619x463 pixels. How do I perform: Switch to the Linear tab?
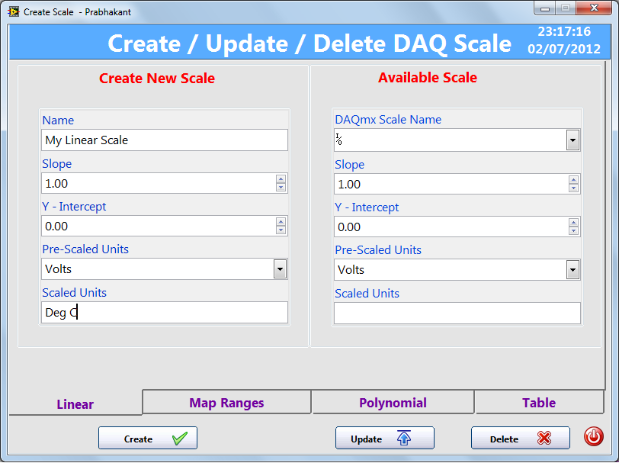pos(75,403)
